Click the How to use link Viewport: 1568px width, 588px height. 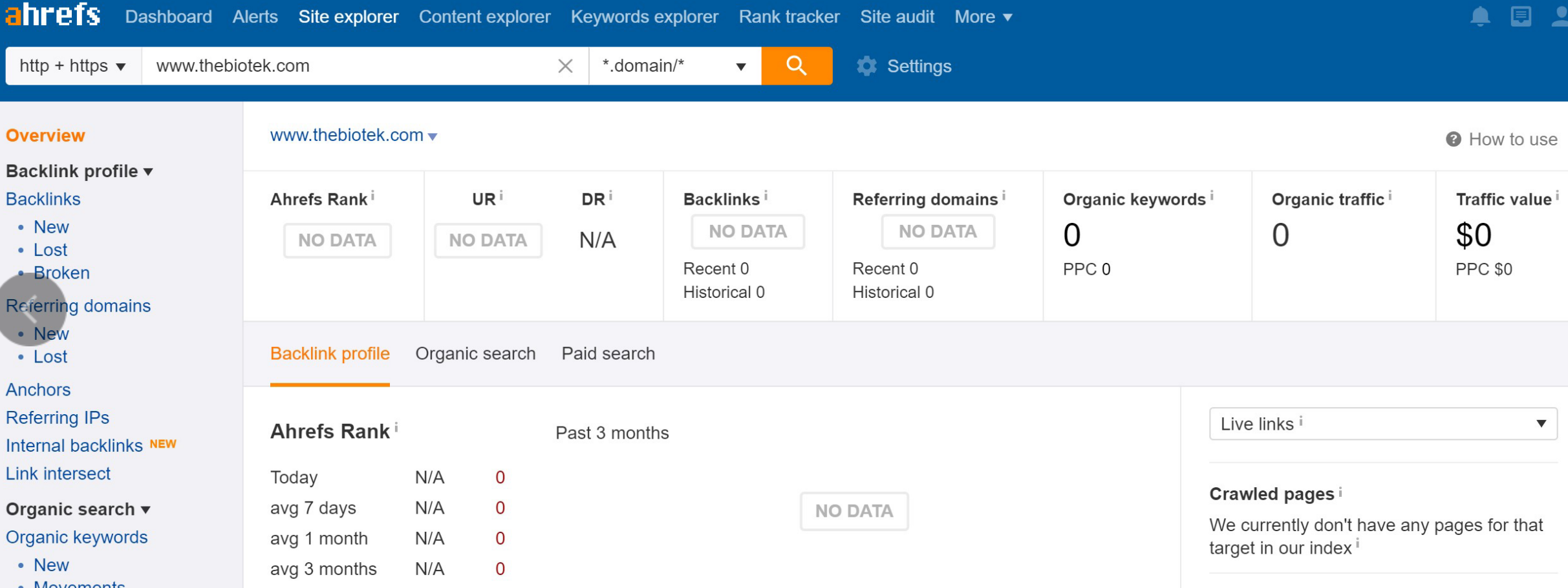pyautogui.click(x=1512, y=140)
